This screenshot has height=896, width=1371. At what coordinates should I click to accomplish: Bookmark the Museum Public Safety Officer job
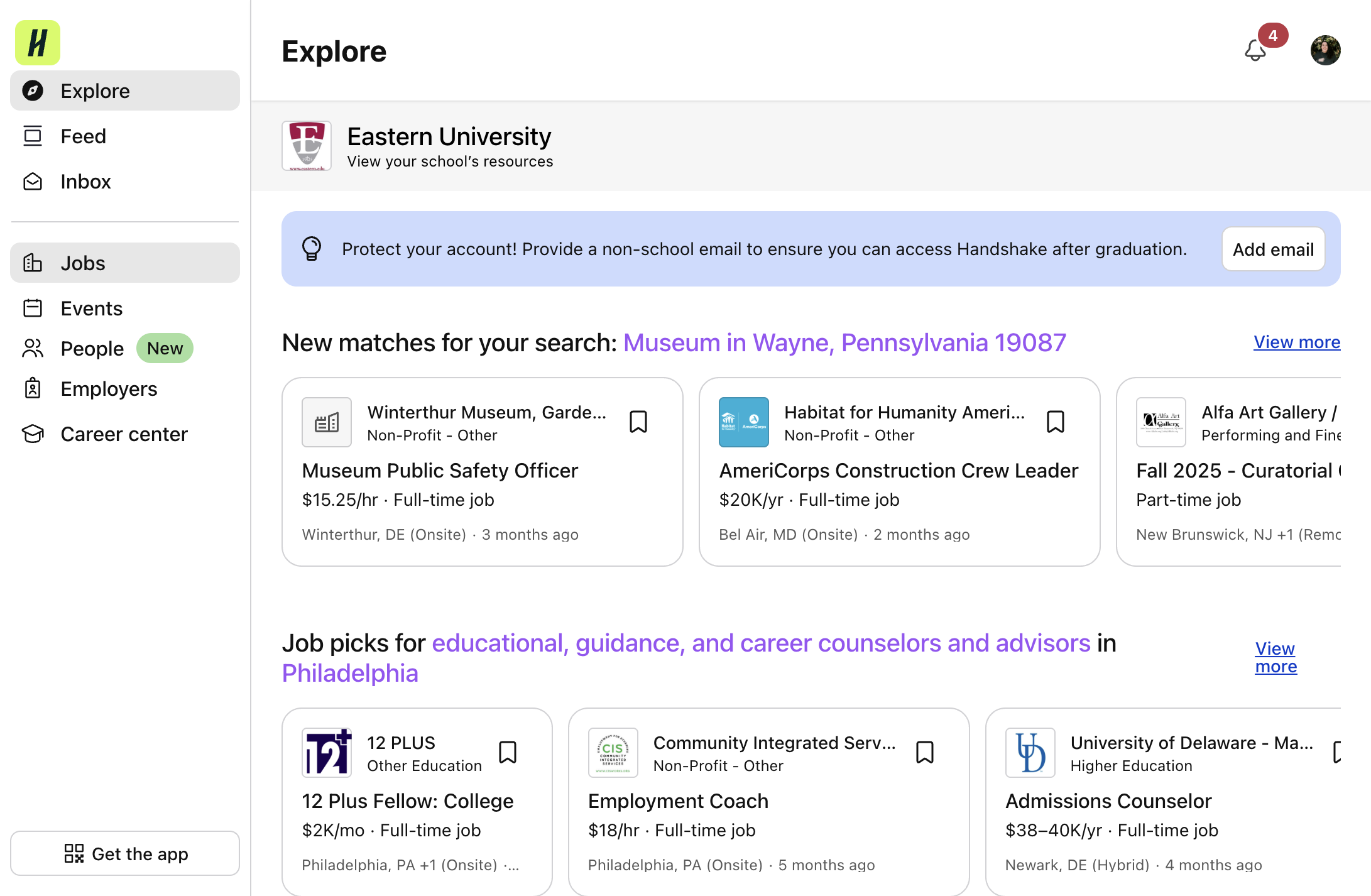point(638,422)
